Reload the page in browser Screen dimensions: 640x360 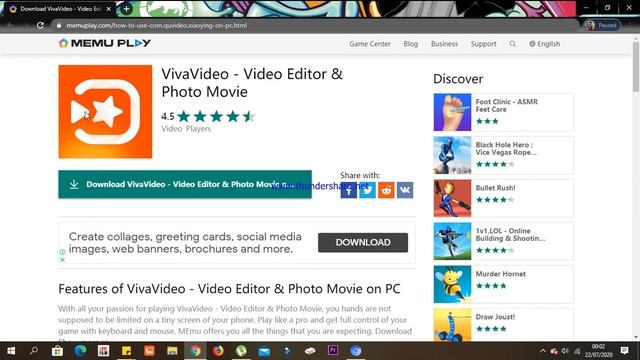(40, 25)
